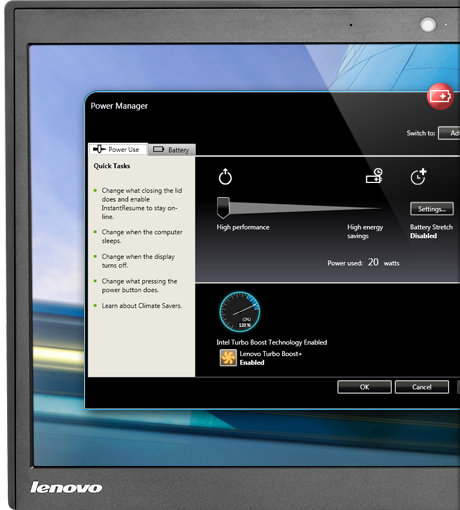Open 'Learn about Climate Savers' link

[x=142, y=306]
